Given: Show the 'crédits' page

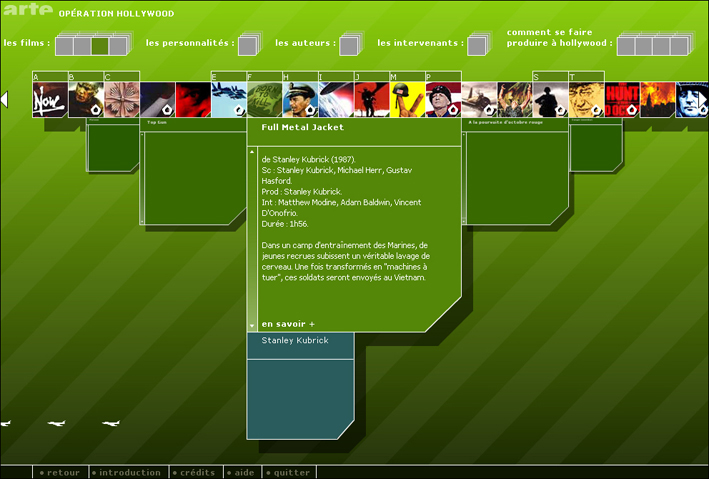Looking at the screenshot, I should (x=196, y=472).
